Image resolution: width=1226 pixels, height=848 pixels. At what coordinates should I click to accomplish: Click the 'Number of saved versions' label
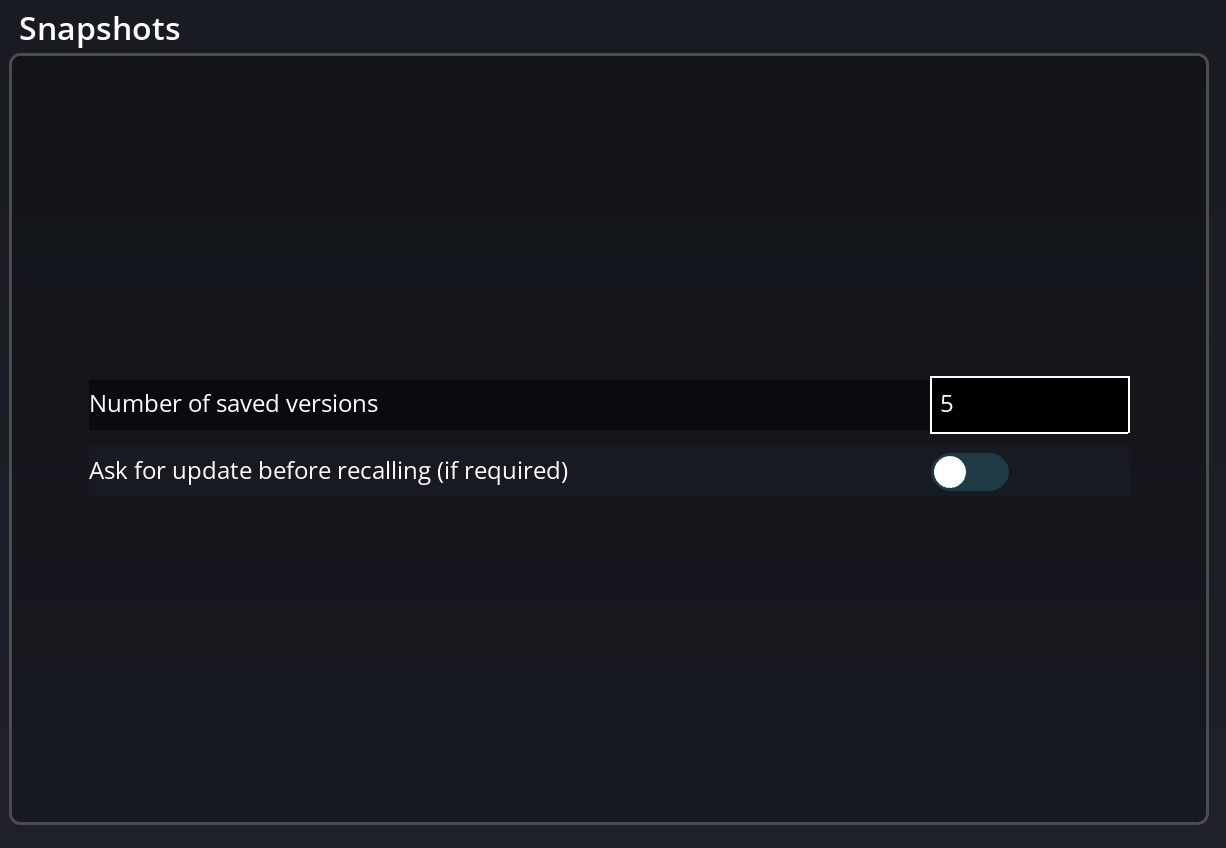coord(234,404)
